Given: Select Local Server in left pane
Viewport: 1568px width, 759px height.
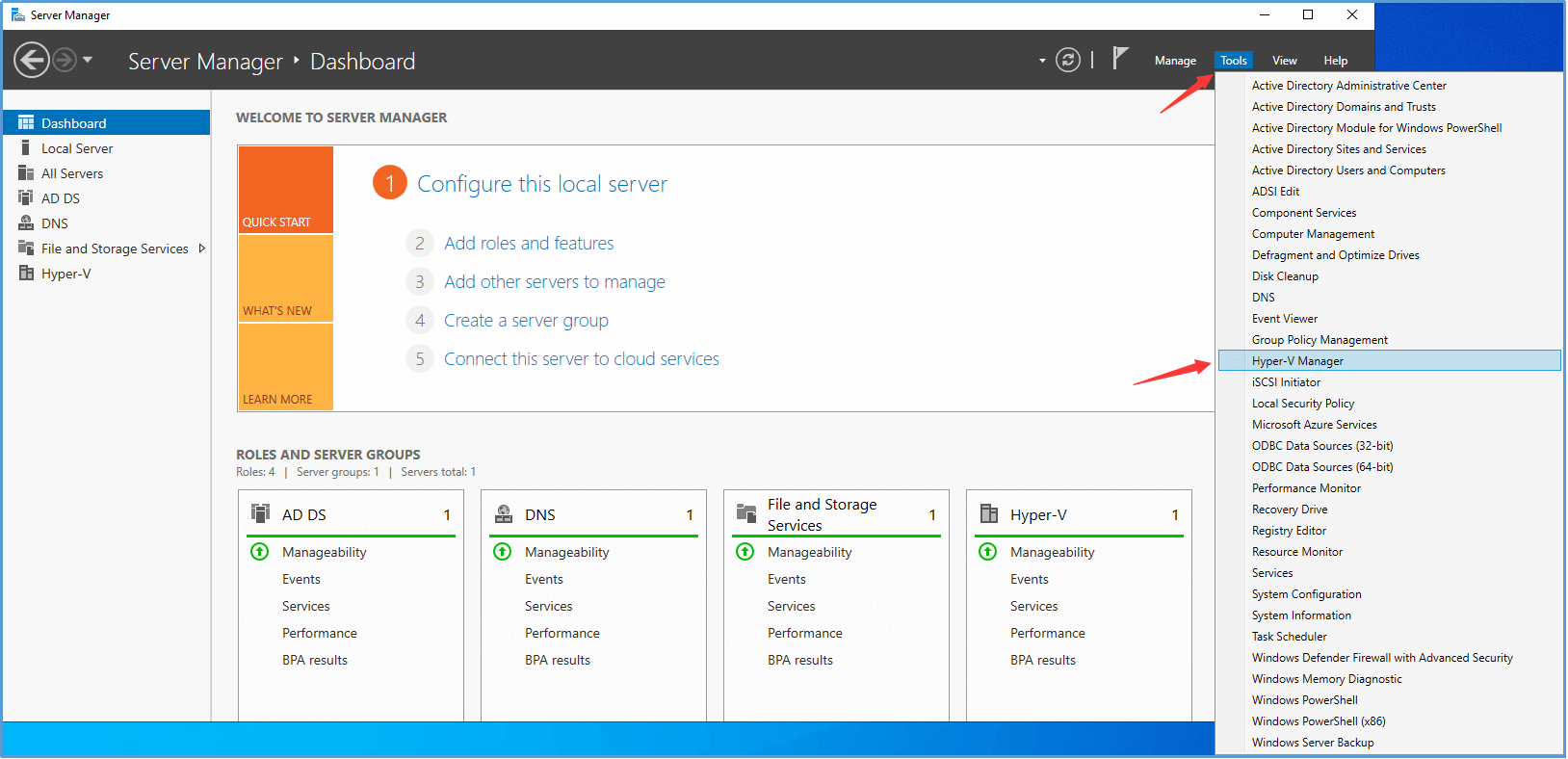Looking at the screenshot, I should click(x=77, y=148).
